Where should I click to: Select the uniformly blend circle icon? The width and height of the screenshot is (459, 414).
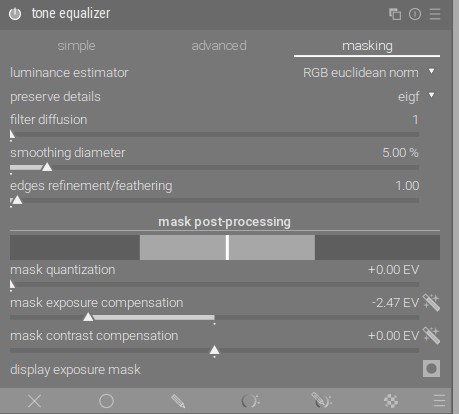point(106,401)
